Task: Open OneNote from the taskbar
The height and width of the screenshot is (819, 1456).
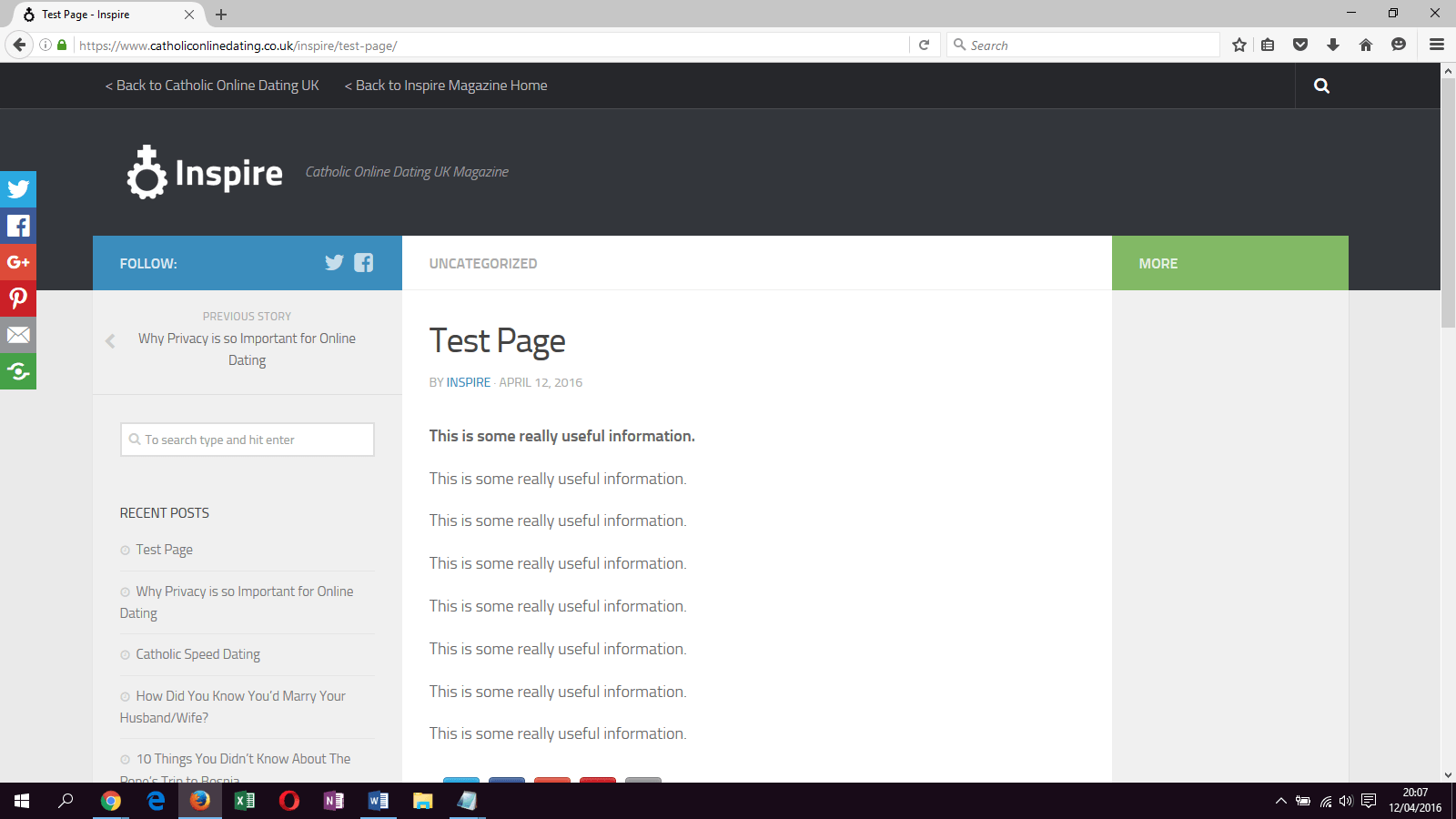Action: pos(334,801)
